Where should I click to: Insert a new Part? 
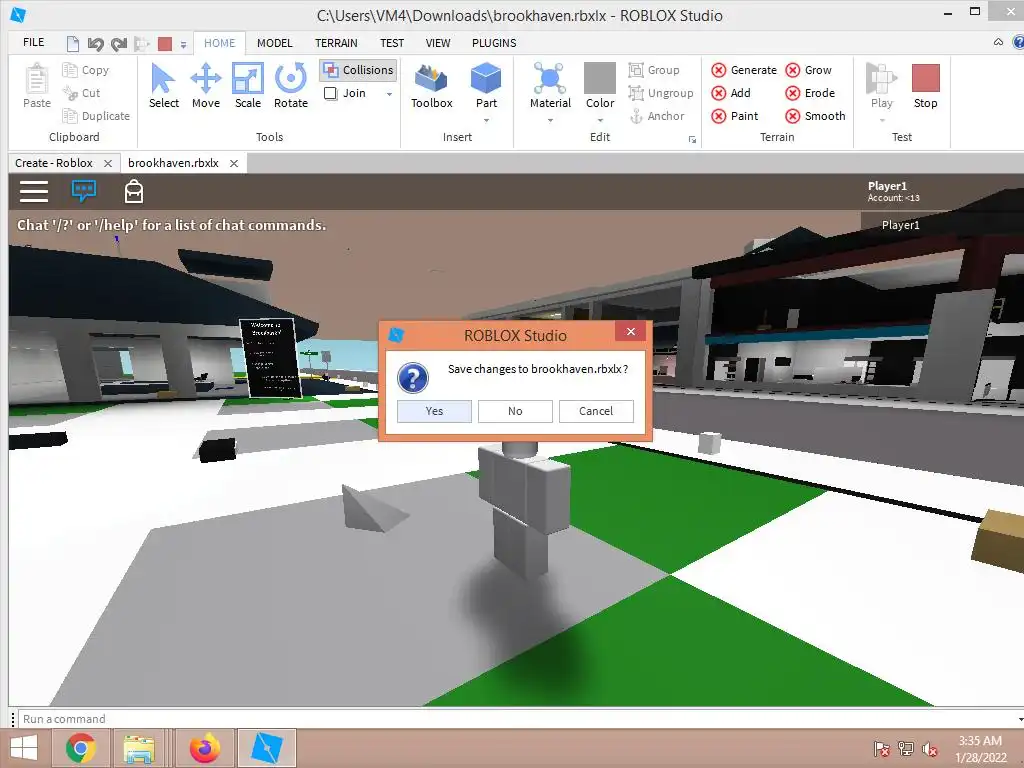486,86
